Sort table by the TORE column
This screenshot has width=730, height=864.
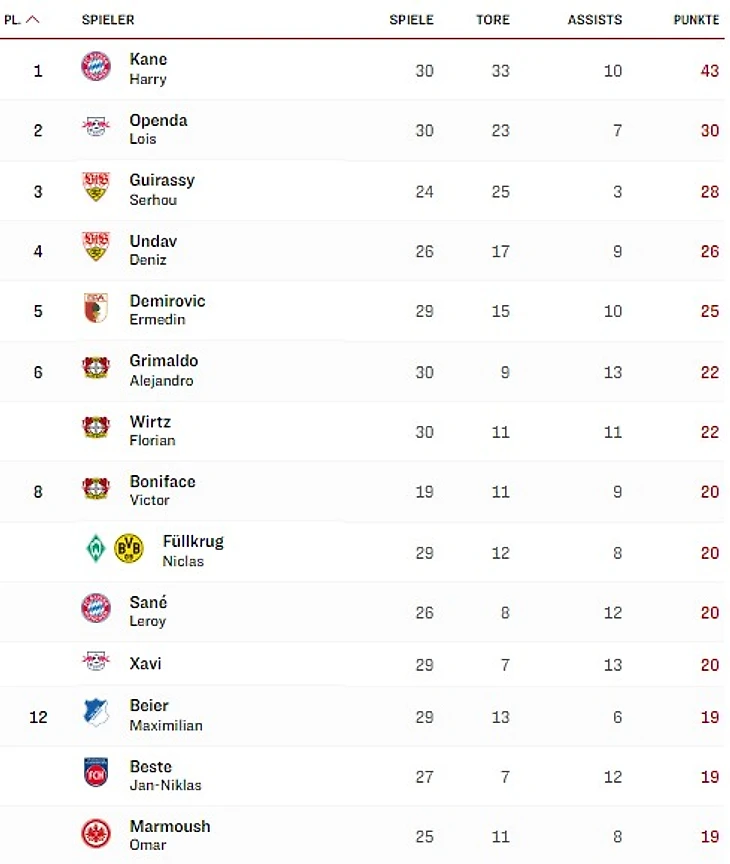pos(493,20)
